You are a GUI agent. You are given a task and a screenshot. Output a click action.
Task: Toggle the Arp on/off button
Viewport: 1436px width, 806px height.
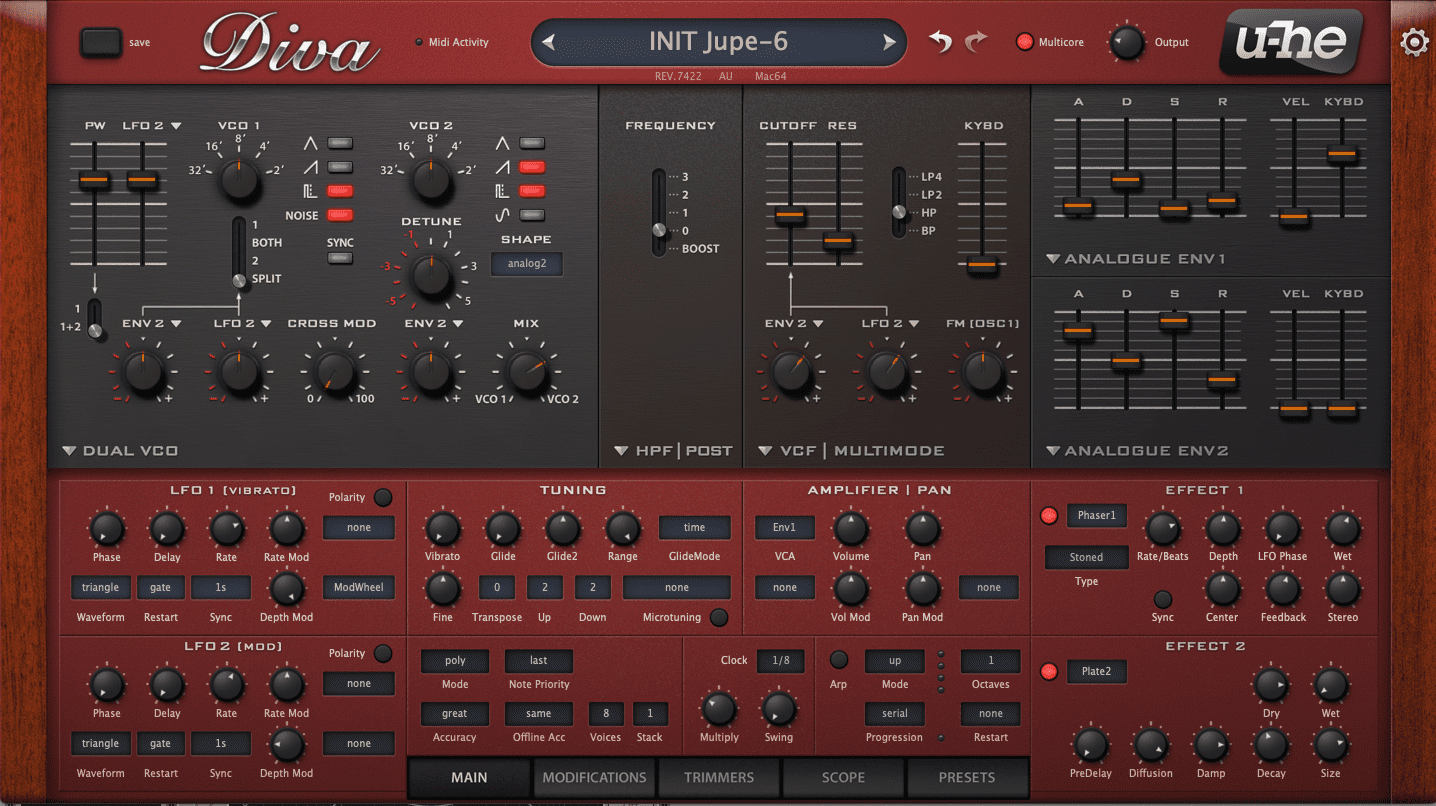pyautogui.click(x=839, y=660)
